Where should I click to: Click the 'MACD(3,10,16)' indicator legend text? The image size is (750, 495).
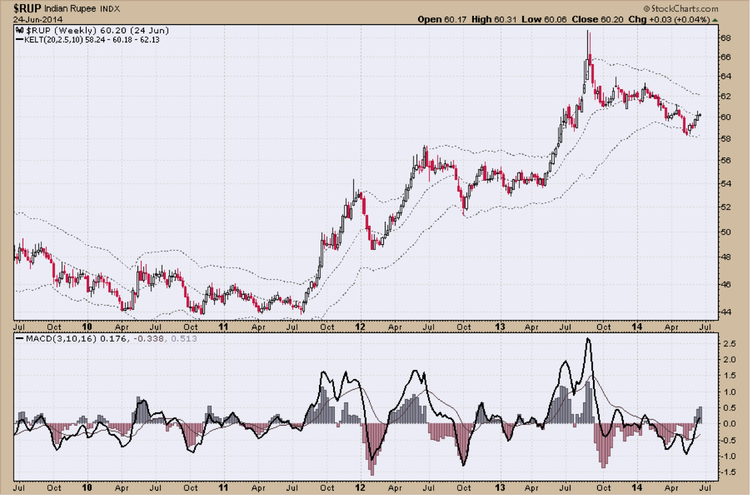[x=61, y=339]
